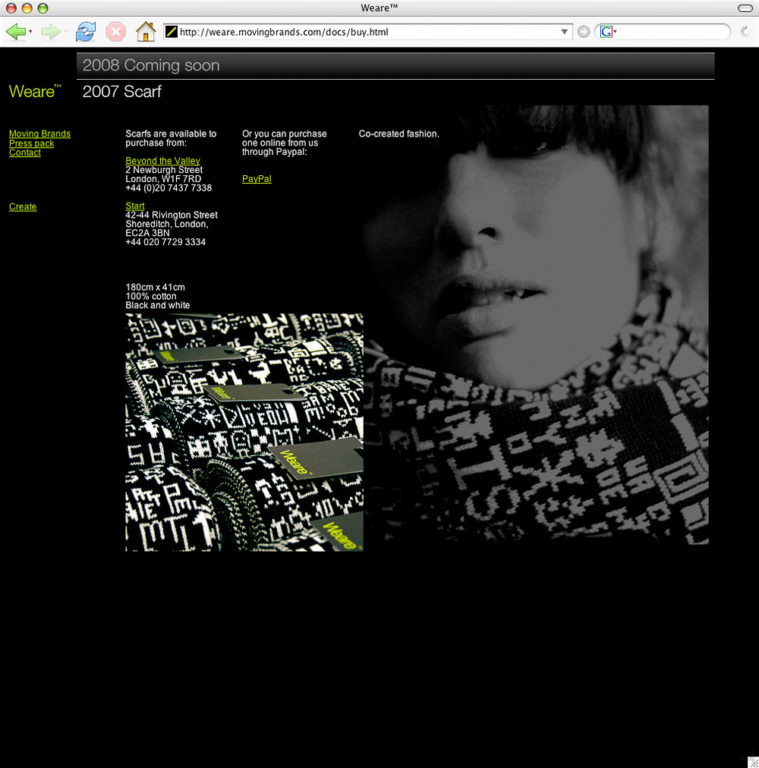Click the site favicon in the address bar
The image size is (759, 768).
pos(171,32)
